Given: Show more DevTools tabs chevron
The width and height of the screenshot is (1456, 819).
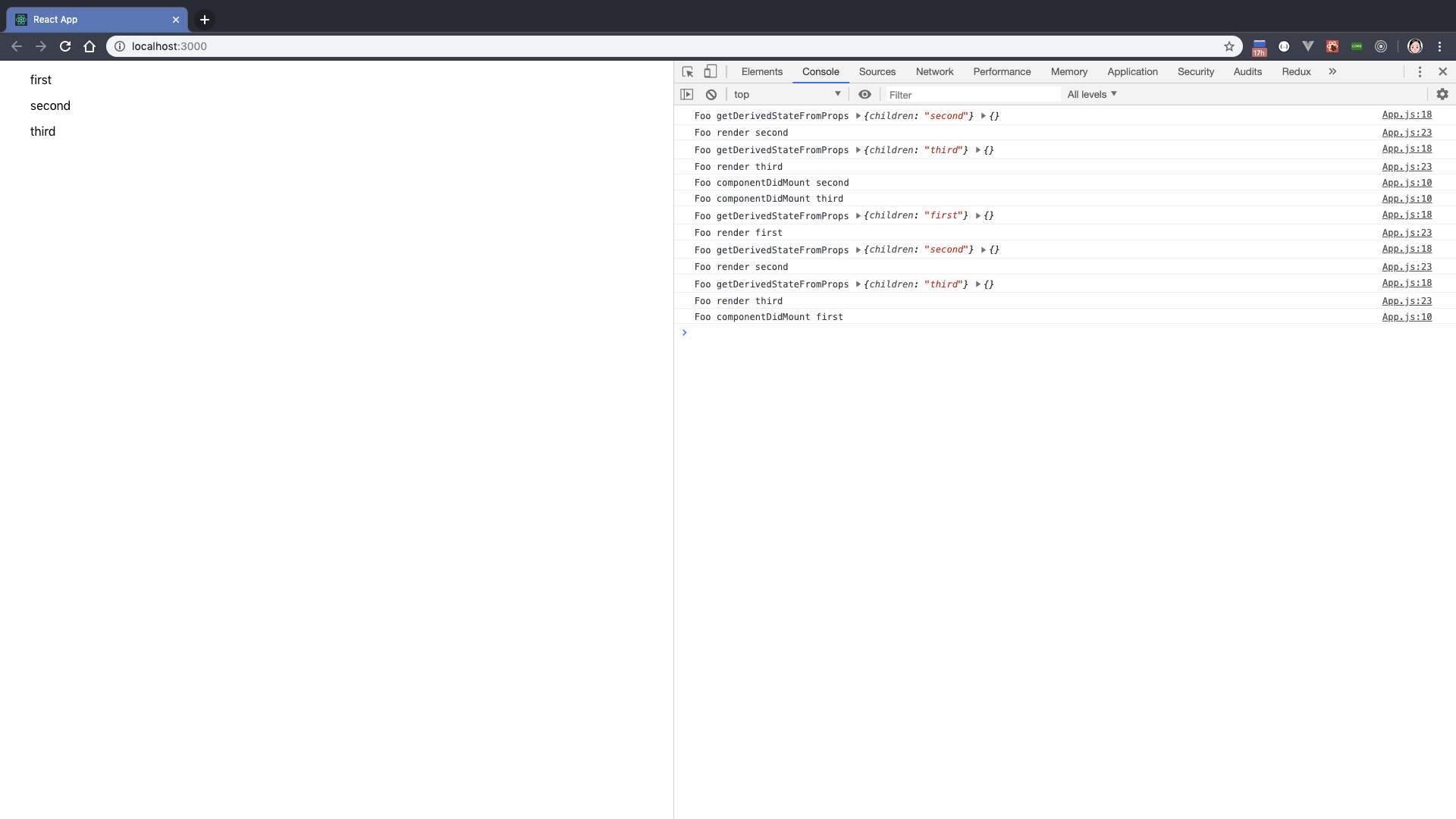Looking at the screenshot, I should click(1332, 71).
